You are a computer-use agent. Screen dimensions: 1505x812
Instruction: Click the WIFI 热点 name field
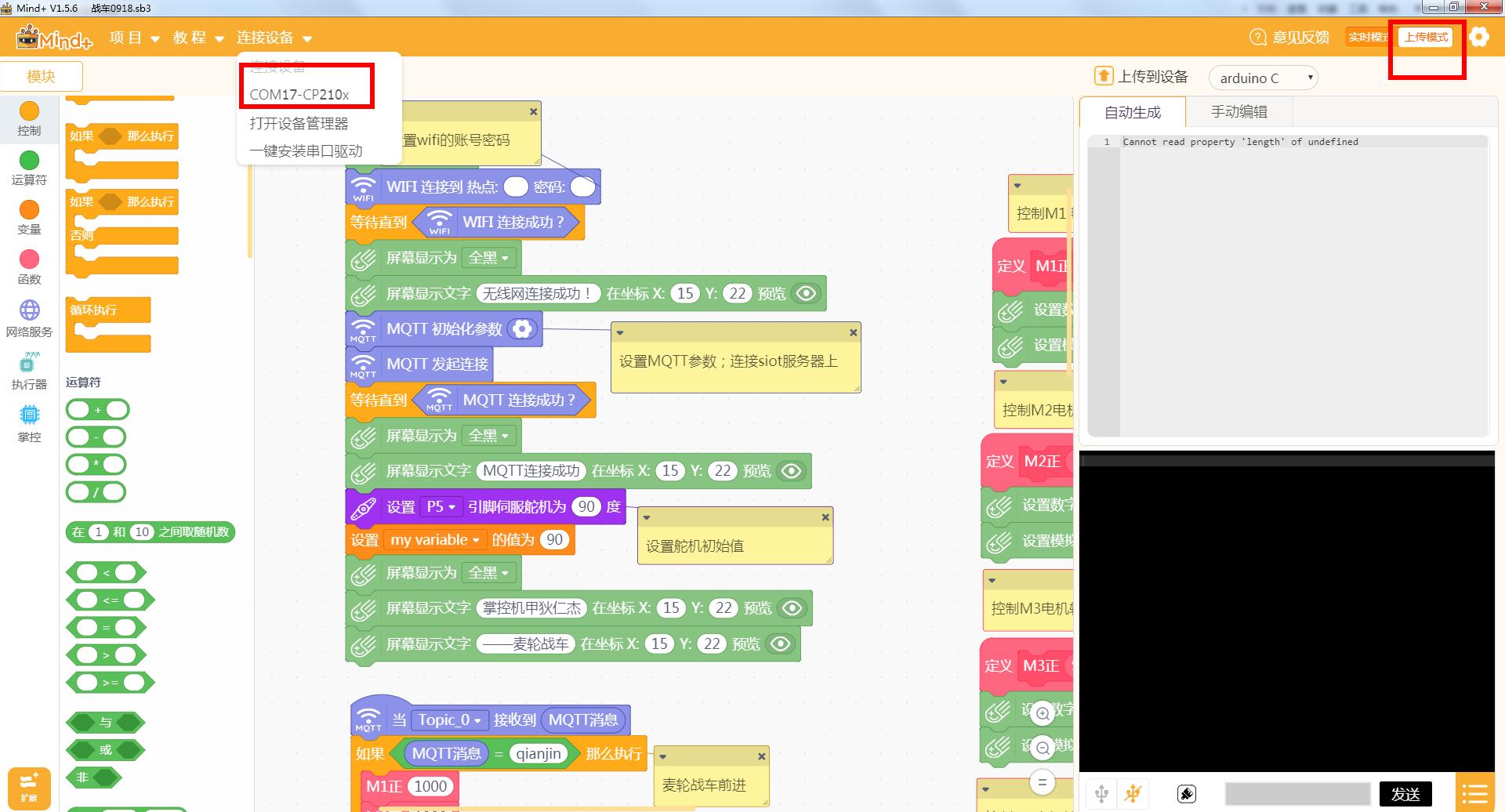[516, 187]
